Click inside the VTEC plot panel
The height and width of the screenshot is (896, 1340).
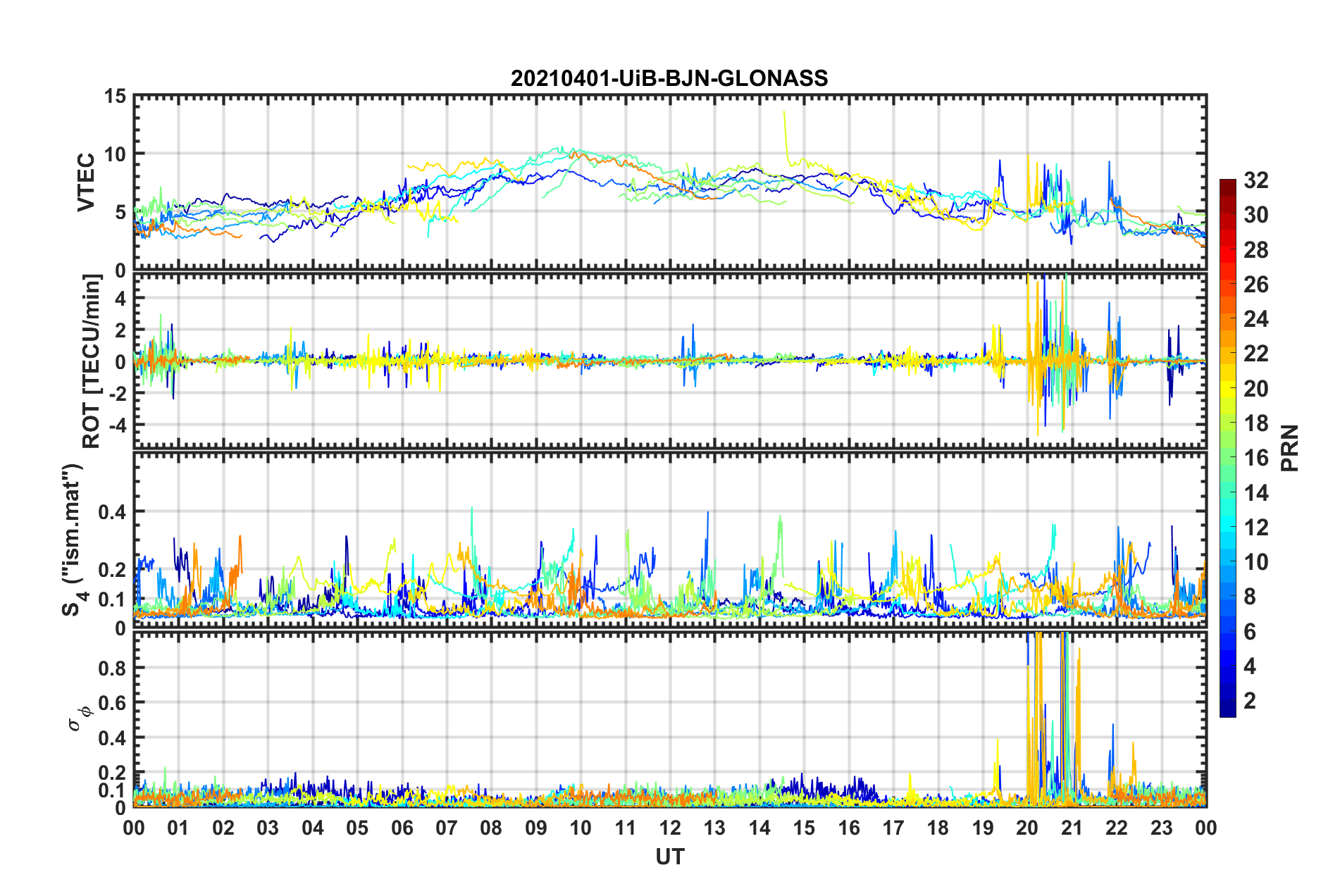click(x=670, y=182)
